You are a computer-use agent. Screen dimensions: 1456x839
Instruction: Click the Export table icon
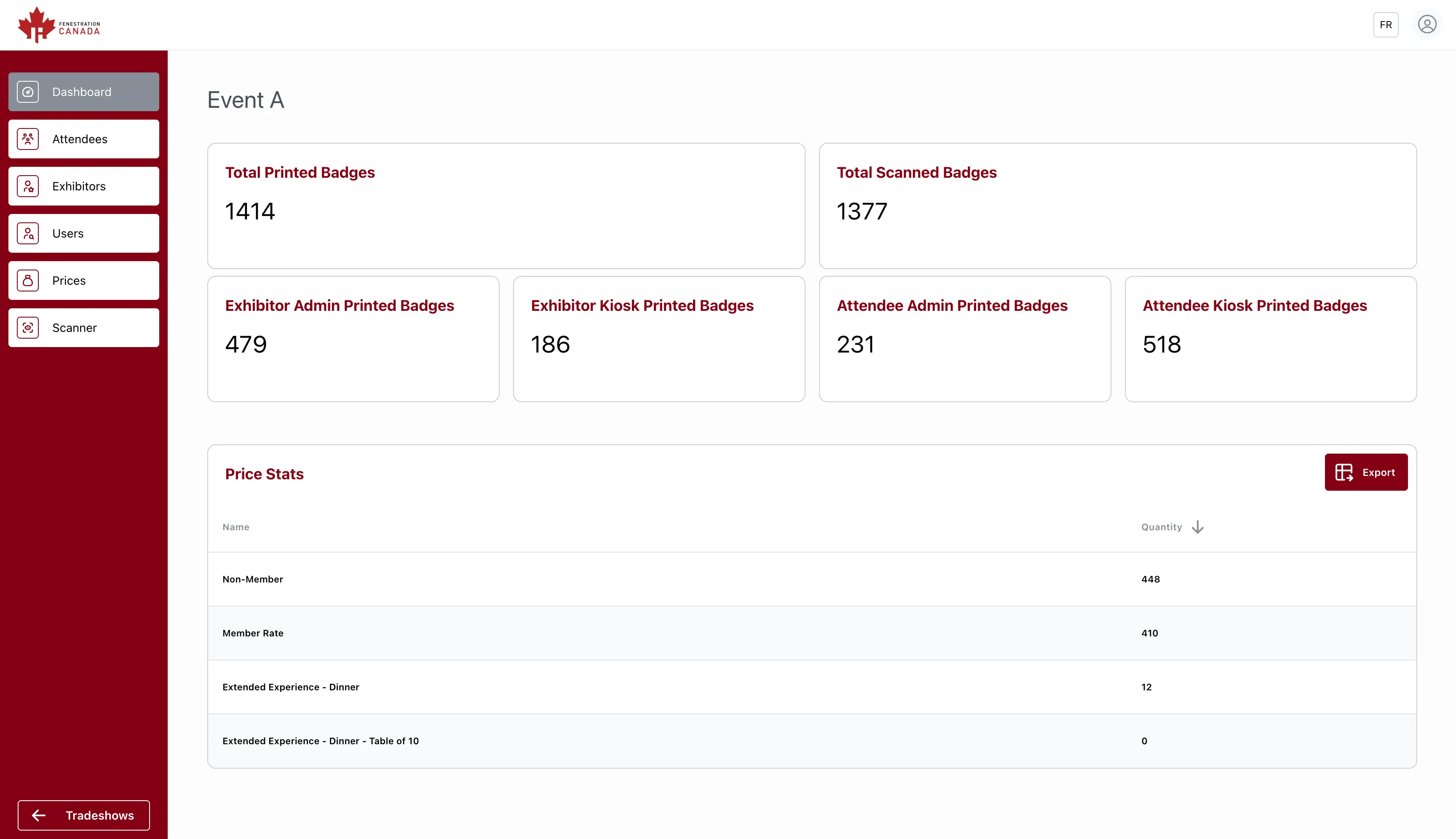1344,473
